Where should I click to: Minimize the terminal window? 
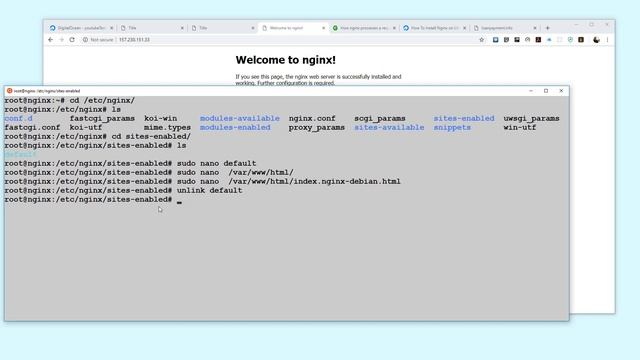[531, 91]
